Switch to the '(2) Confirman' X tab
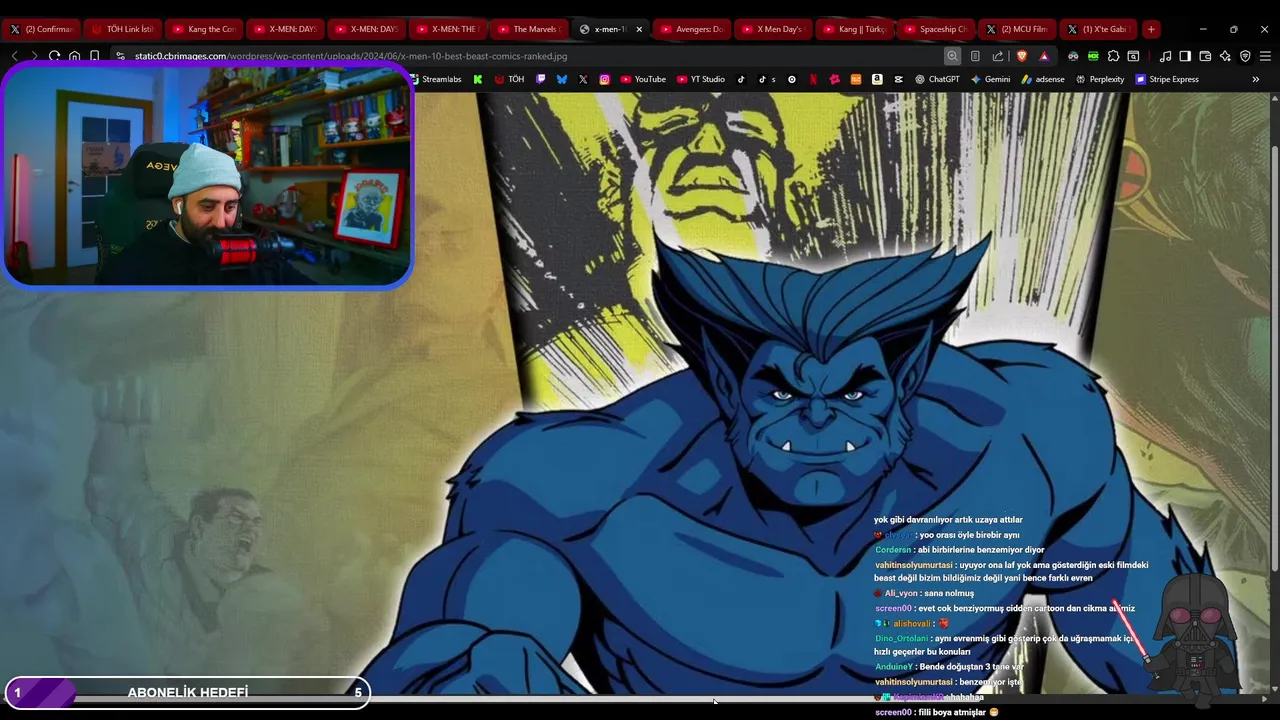Screen dimensions: 1280x720 point(41,29)
